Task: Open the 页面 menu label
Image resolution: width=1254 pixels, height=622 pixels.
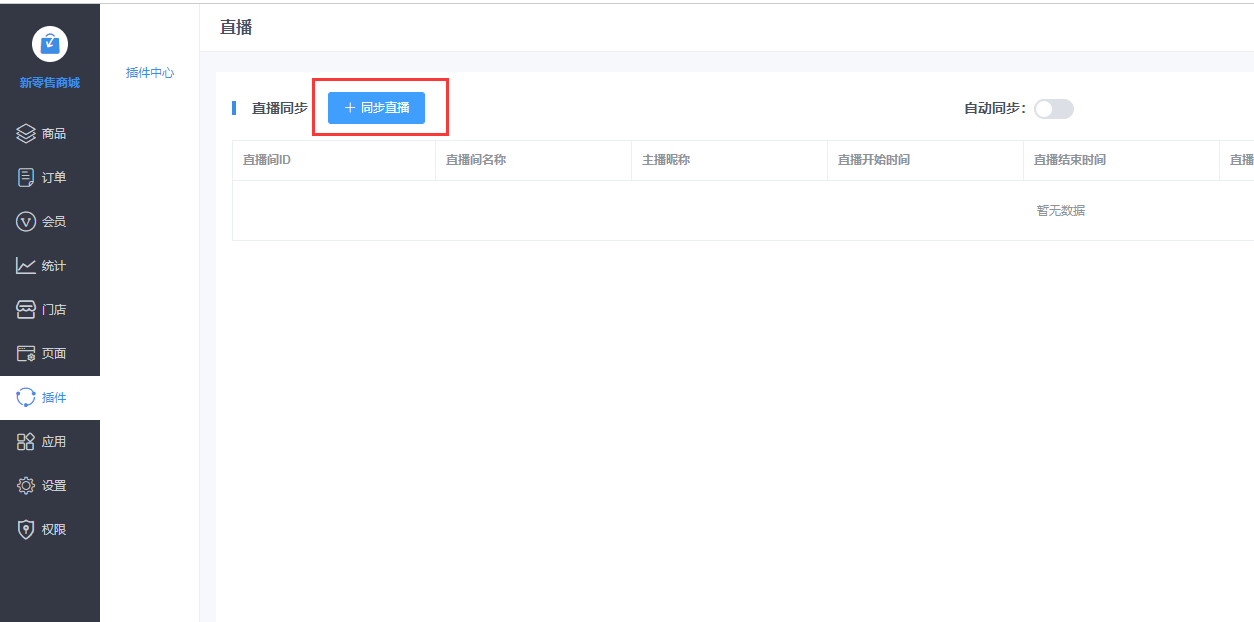Action: click(54, 353)
